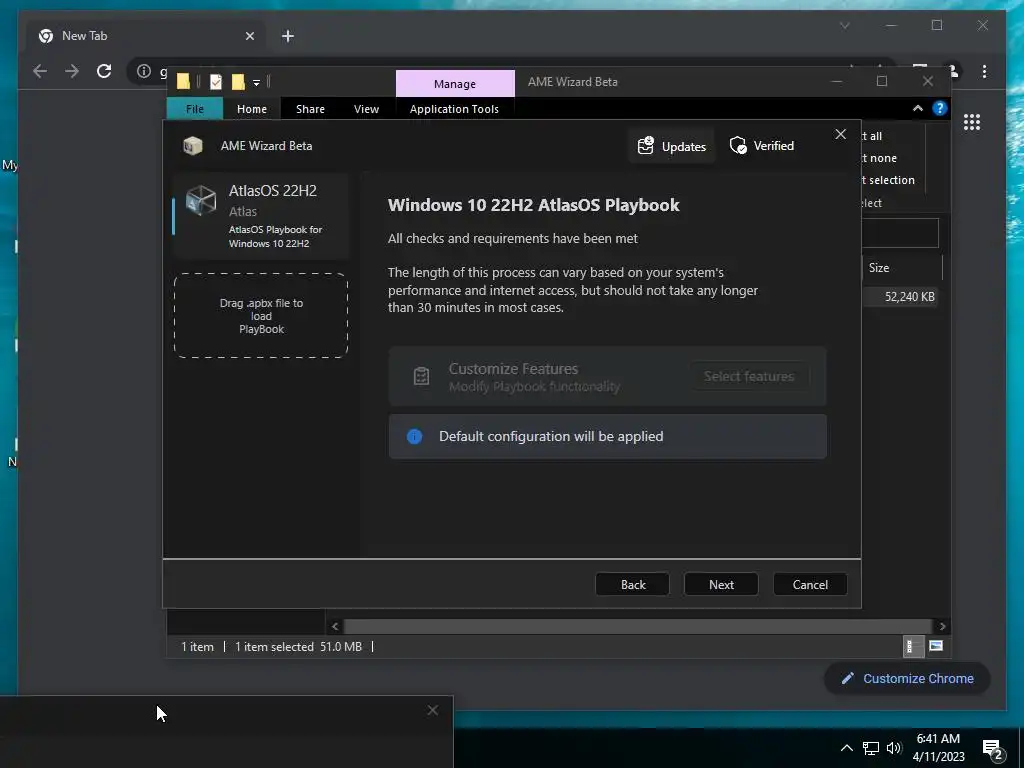Open the Home ribbon tab
The image size is (1024, 768).
tap(251, 109)
